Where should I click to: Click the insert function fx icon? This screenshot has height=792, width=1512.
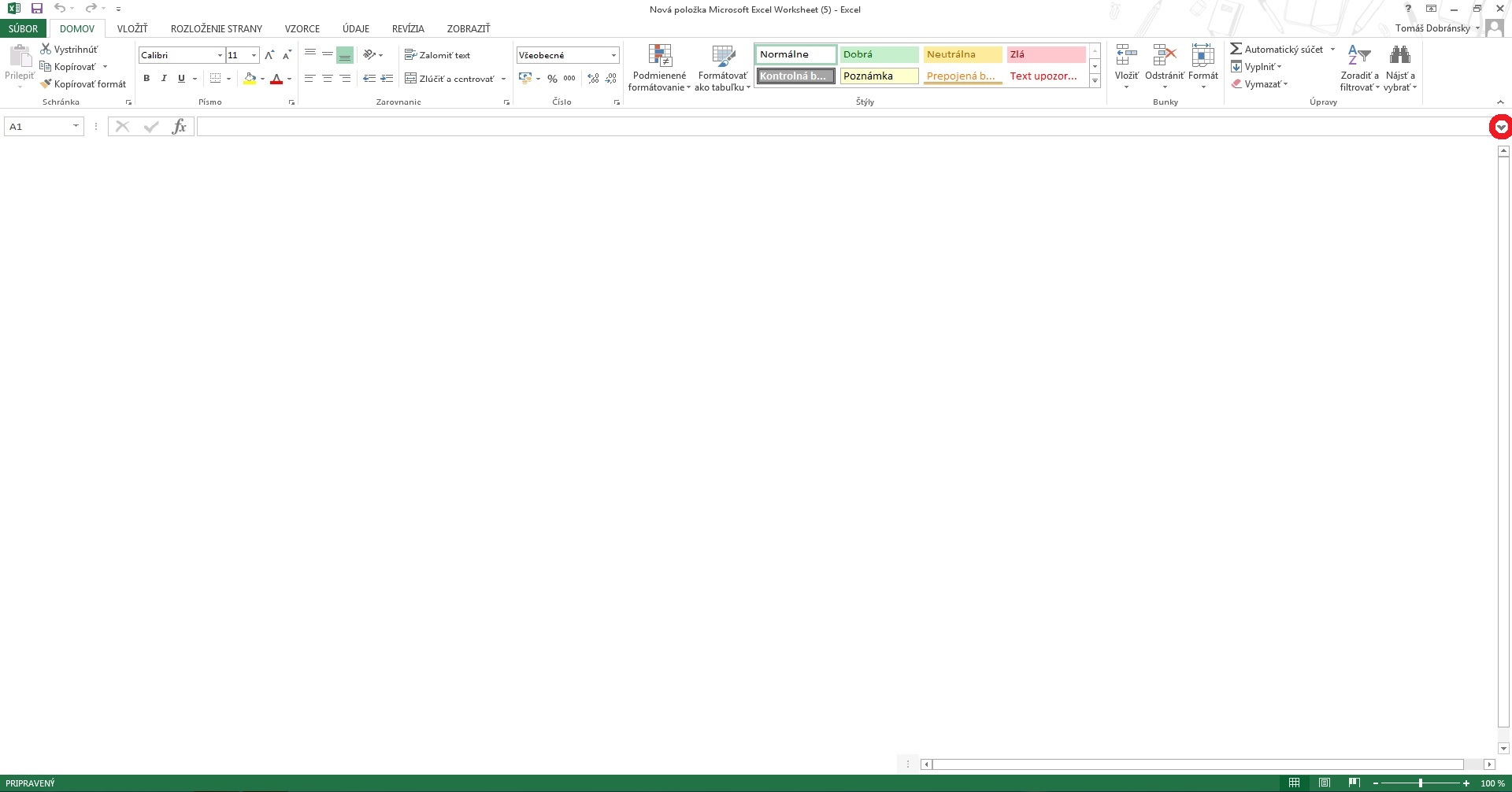180,127
